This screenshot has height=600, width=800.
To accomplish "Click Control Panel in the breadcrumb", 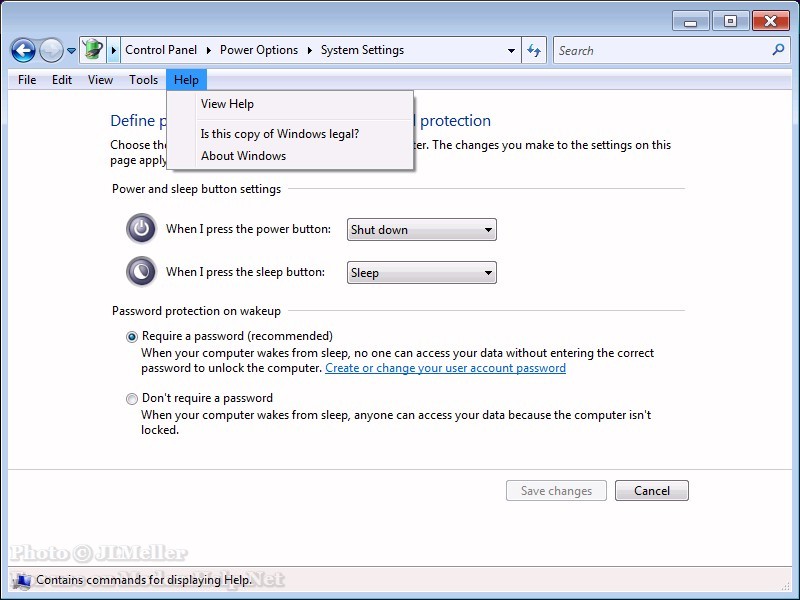I will click(161, 50).
